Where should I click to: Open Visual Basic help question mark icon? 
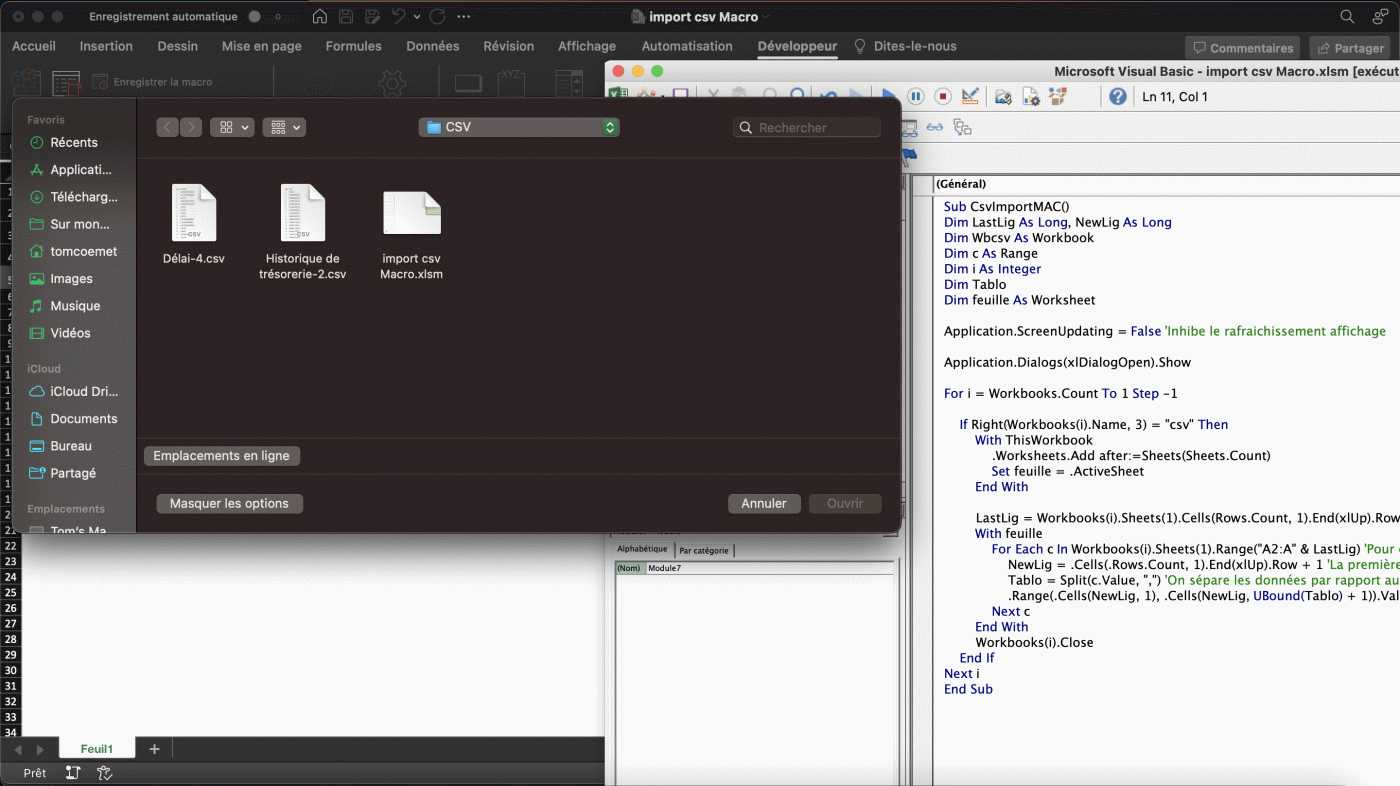[x=1117, y=96]
